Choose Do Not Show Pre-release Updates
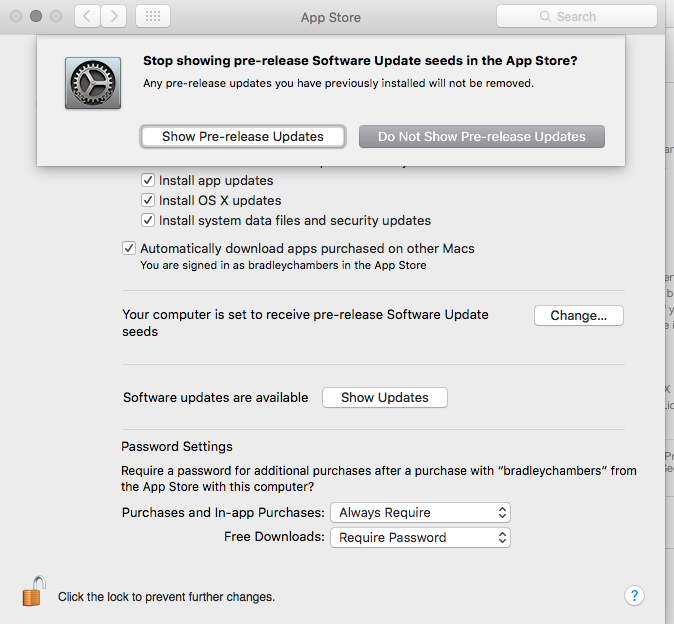Image resolution: width=674 pixels, height=624 pixels. 482,137
